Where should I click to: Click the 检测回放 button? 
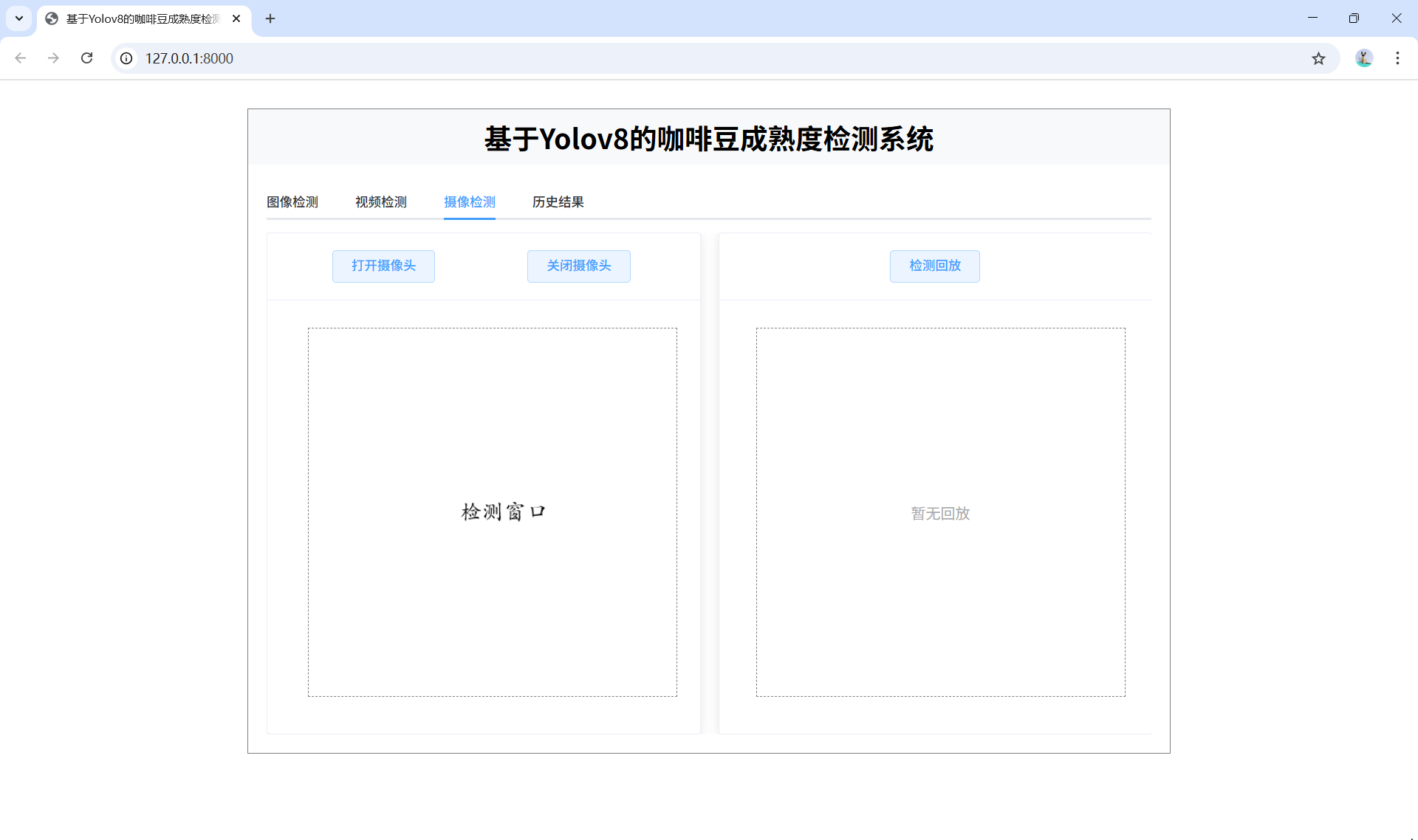pos(934,266)
